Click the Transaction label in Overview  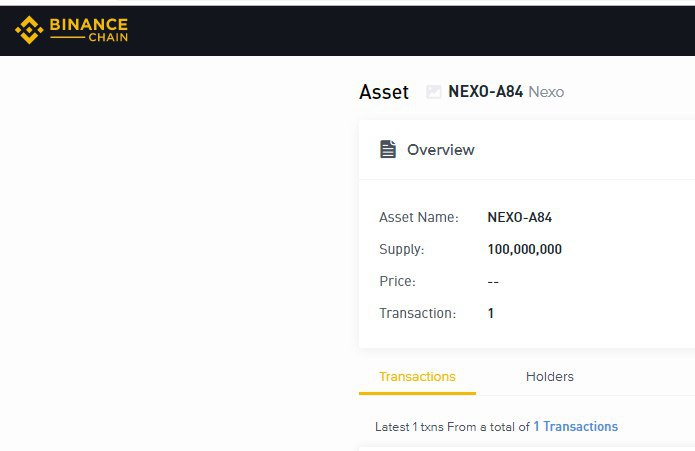click(x=418, y=313)
